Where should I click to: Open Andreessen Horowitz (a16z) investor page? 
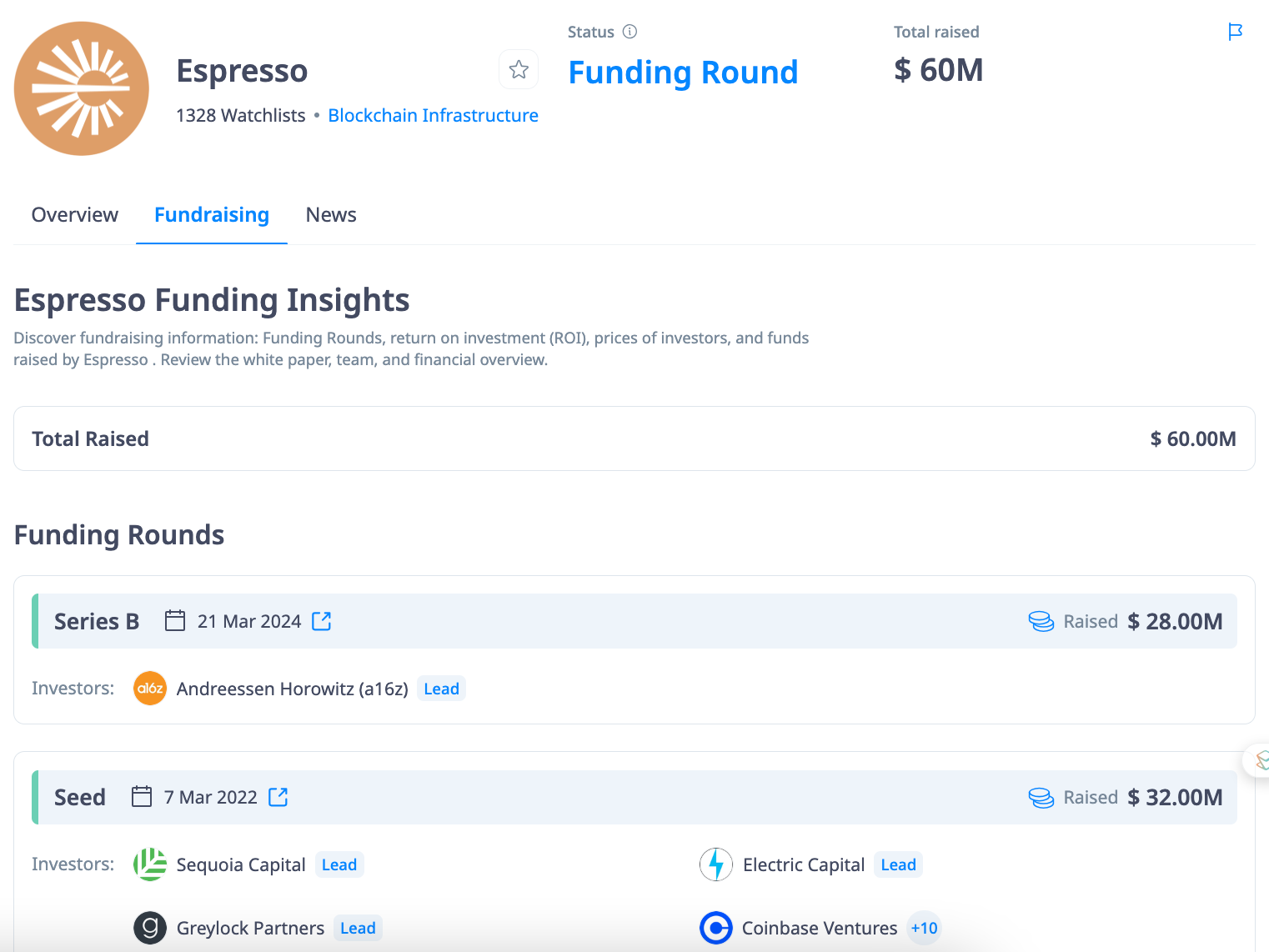292,689
